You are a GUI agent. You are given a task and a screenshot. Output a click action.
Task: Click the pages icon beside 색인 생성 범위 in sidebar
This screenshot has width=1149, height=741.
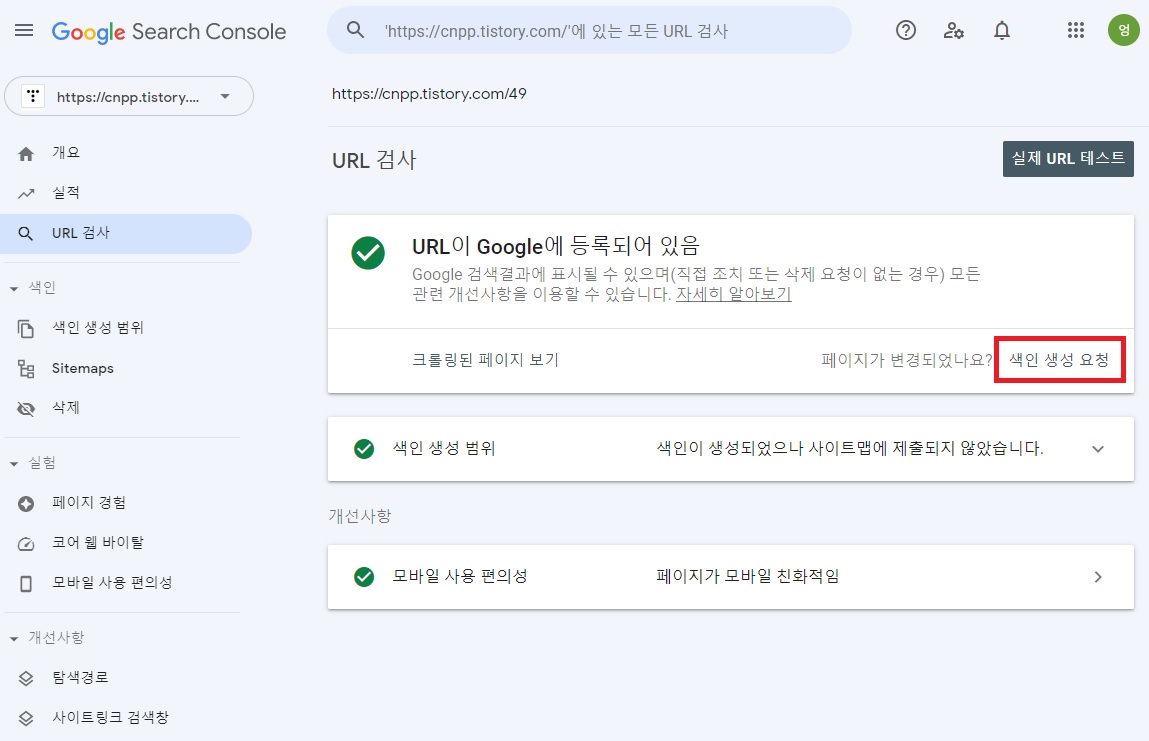coord(26,328)
